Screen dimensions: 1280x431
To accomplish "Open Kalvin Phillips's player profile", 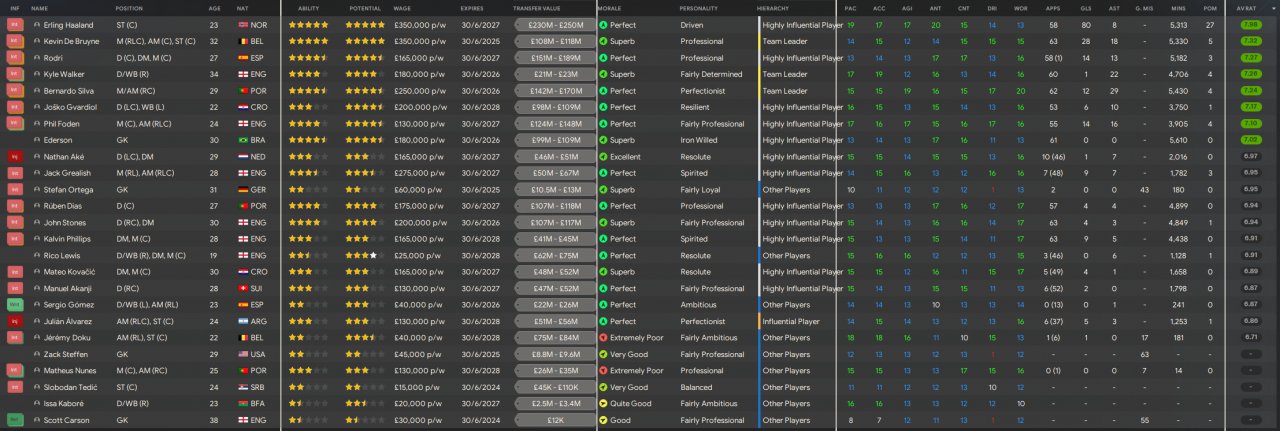I will pyautogui.click(x=66, y=239).
